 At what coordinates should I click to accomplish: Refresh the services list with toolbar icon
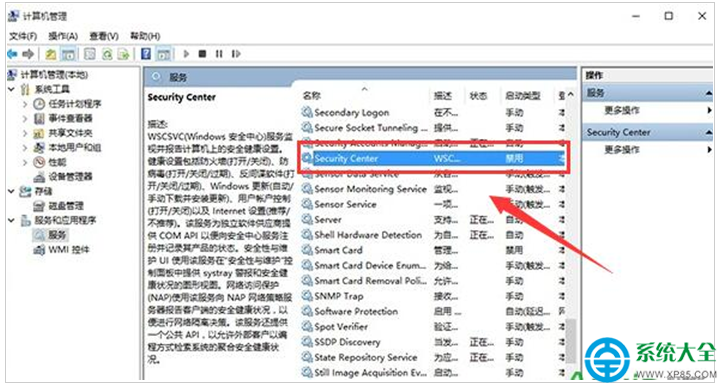pyautogui.click(x=107, y=54)
